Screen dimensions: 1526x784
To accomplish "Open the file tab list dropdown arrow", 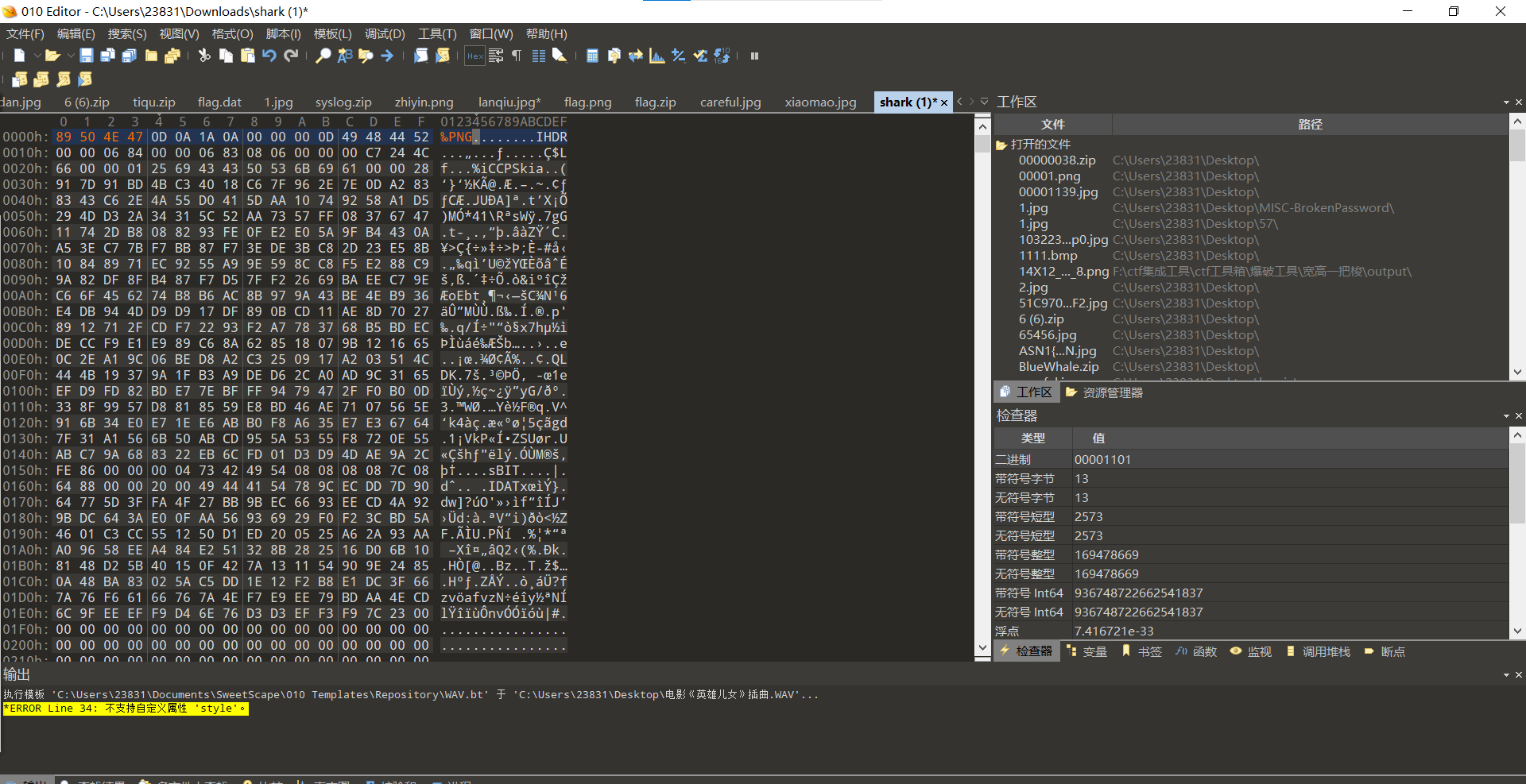I will (x=984, y=102).
